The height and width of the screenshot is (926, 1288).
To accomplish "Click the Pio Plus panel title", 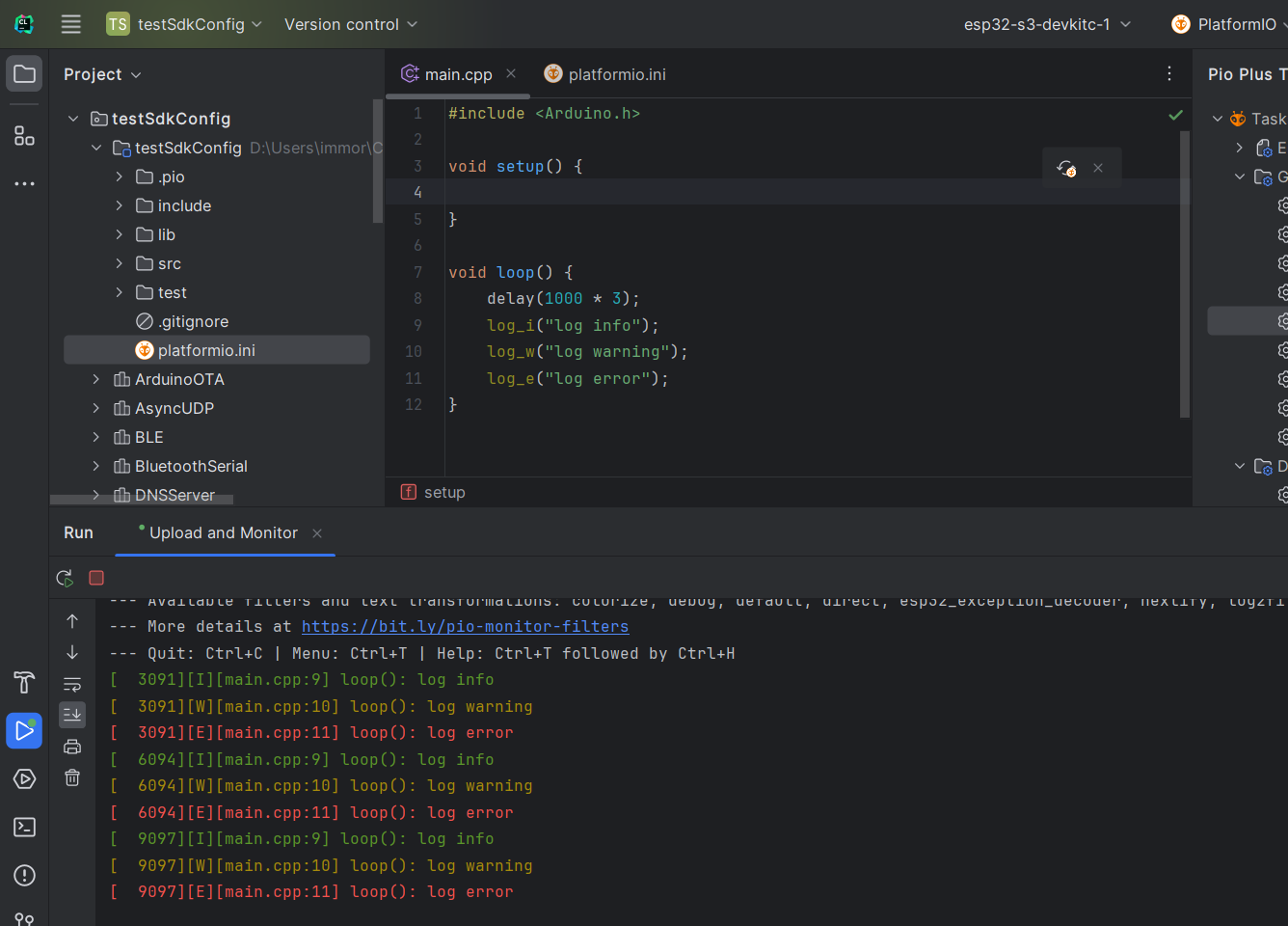I will pyautogui.click(x=1248, y=74).
